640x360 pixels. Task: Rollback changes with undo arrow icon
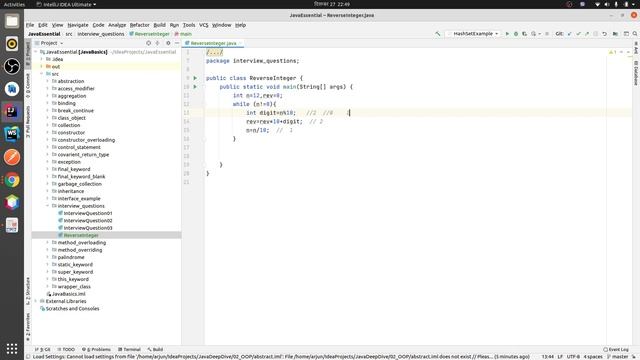(x=604, y=34)
